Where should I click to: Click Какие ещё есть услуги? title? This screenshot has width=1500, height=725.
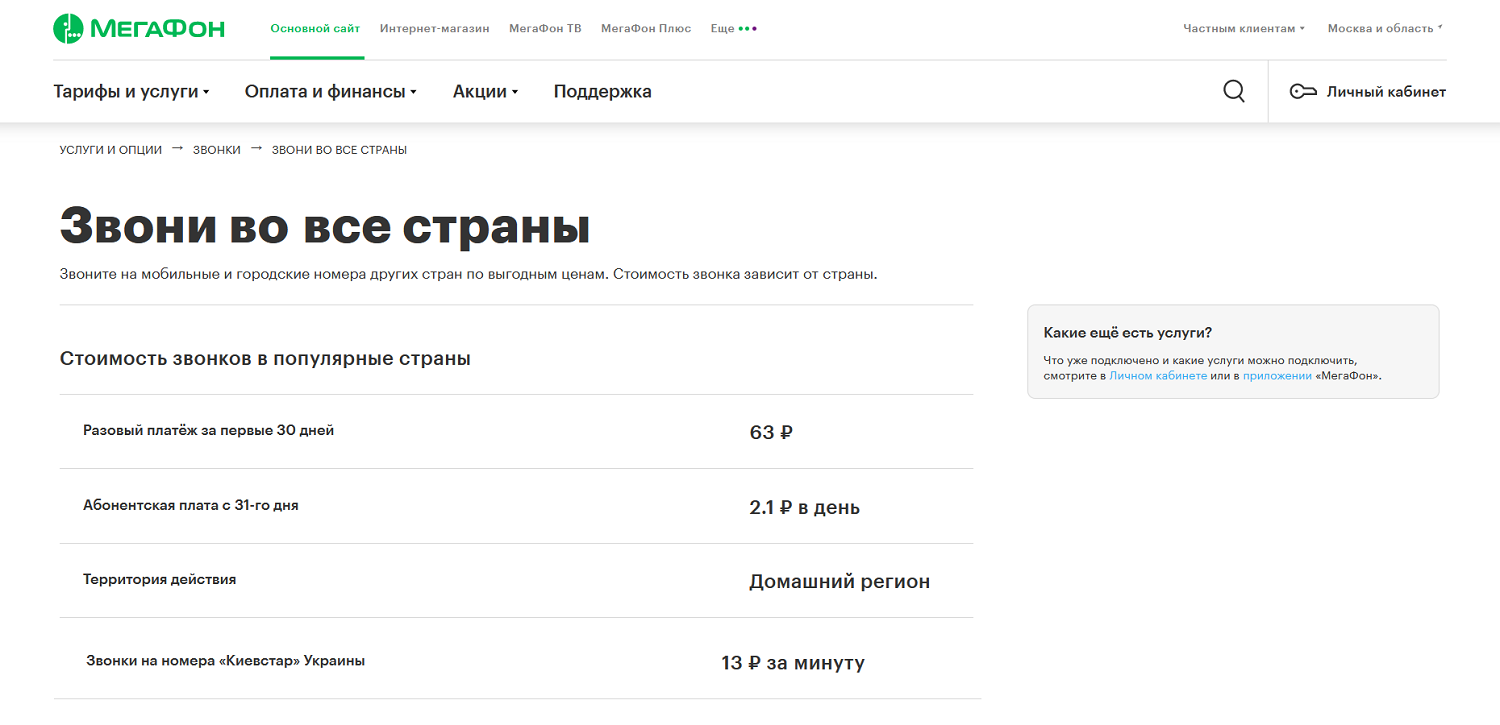(x=1128, y=333)
